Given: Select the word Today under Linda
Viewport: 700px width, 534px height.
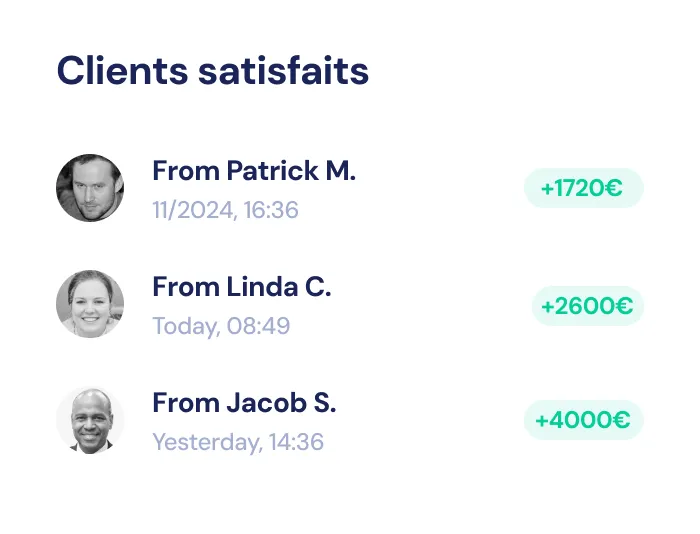Looking at the screenshot, I should [187, 326].
